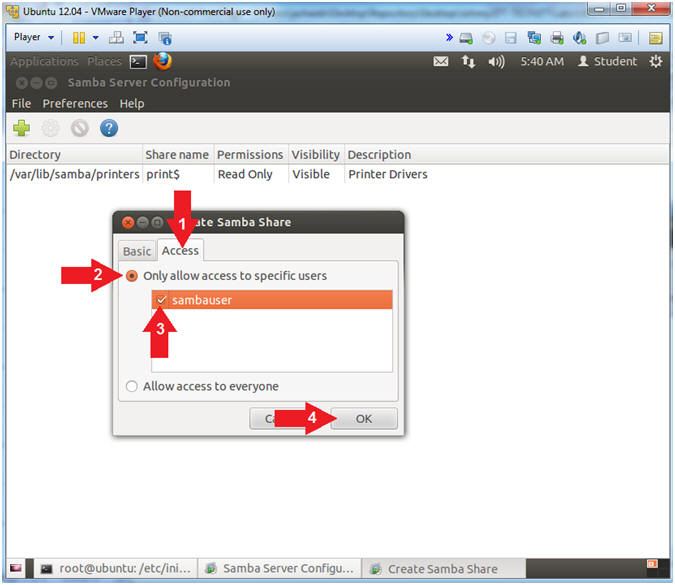The width and height of the screenshot is (675, 585).
Task: Click the USB device icon left of the display icon
Action: 602,38
